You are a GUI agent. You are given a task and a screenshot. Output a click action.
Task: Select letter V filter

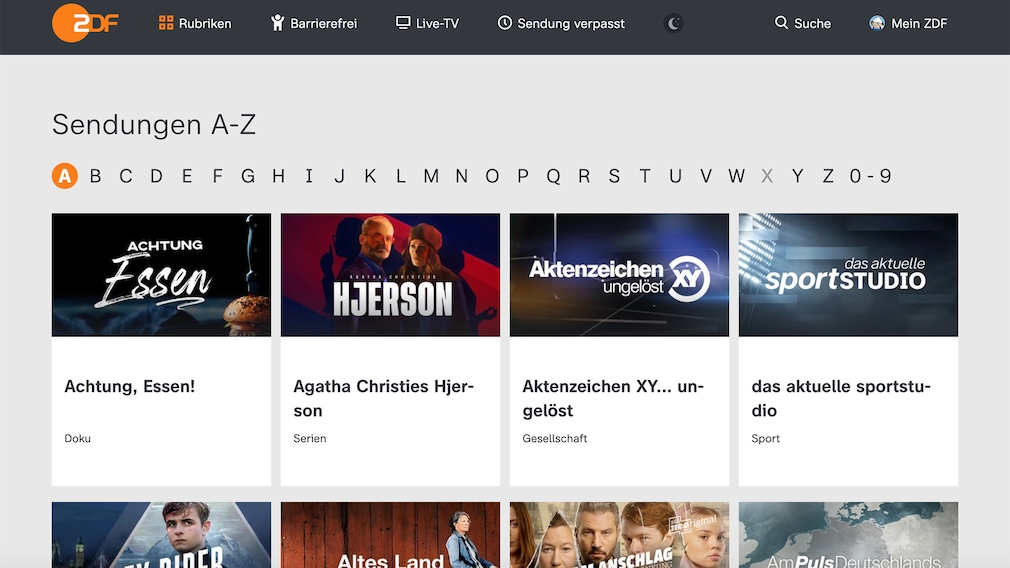(x=706, y=176)
